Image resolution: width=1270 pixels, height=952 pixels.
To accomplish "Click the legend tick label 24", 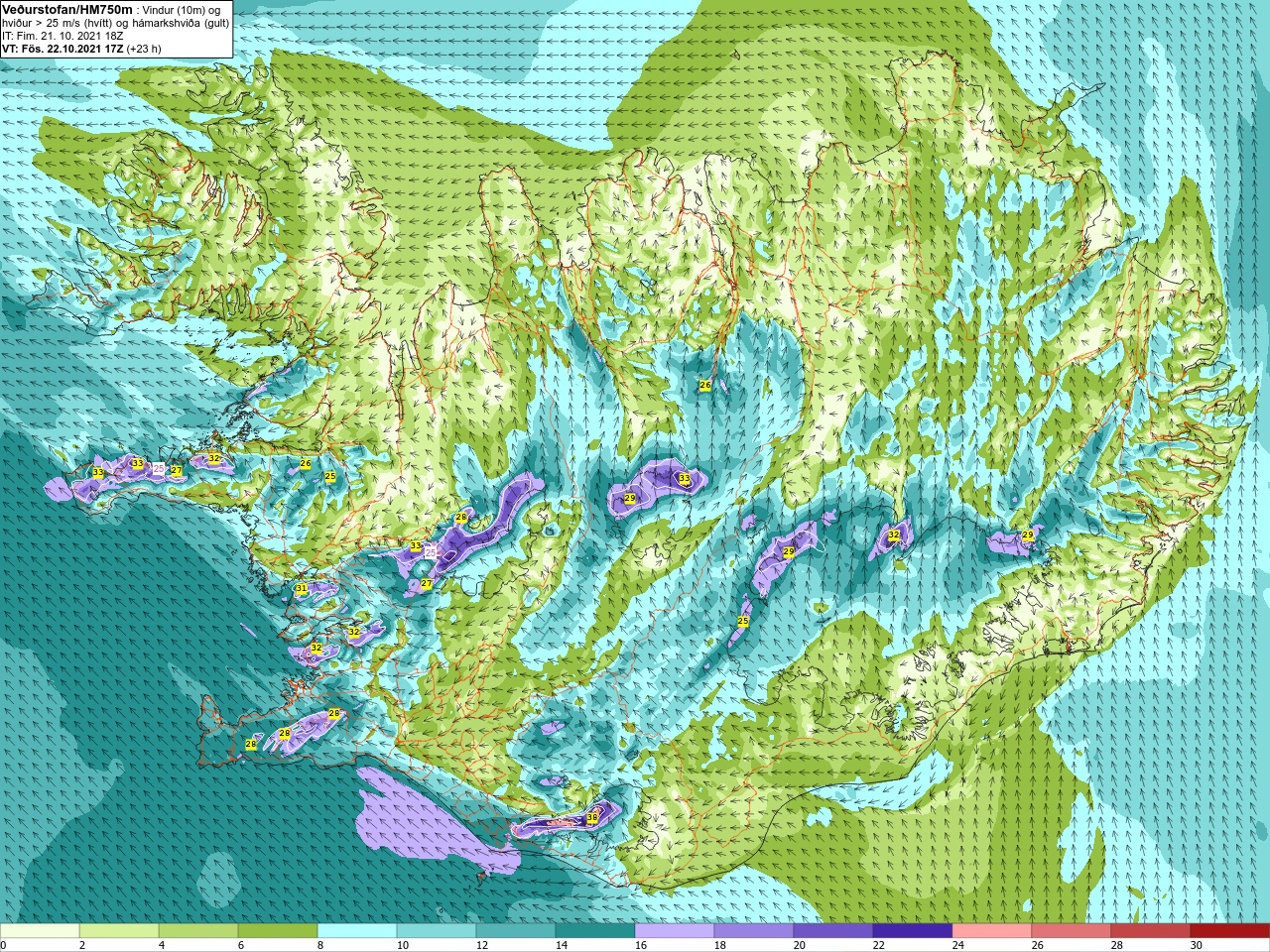I will [957, 945].
